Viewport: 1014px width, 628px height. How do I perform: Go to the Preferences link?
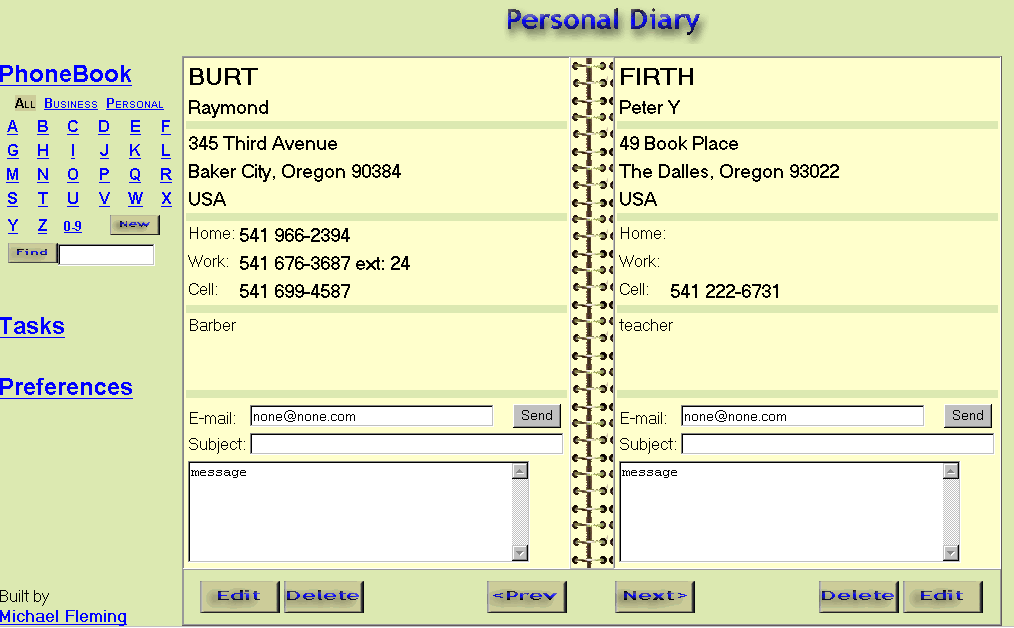point(66,387)
